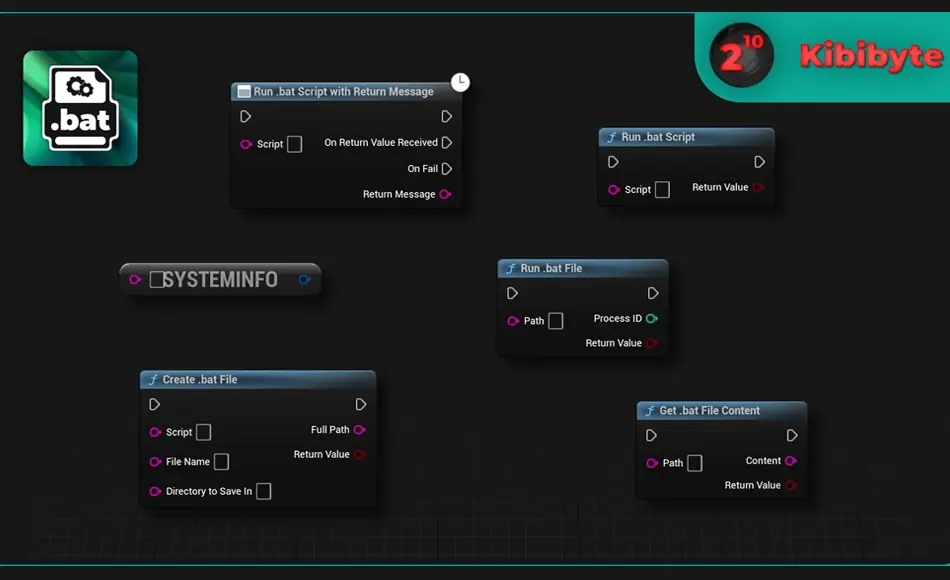This screenshot has width=950, height=580.
Task: Click the On Return Value Received exec pin
Action: point(447,142)
